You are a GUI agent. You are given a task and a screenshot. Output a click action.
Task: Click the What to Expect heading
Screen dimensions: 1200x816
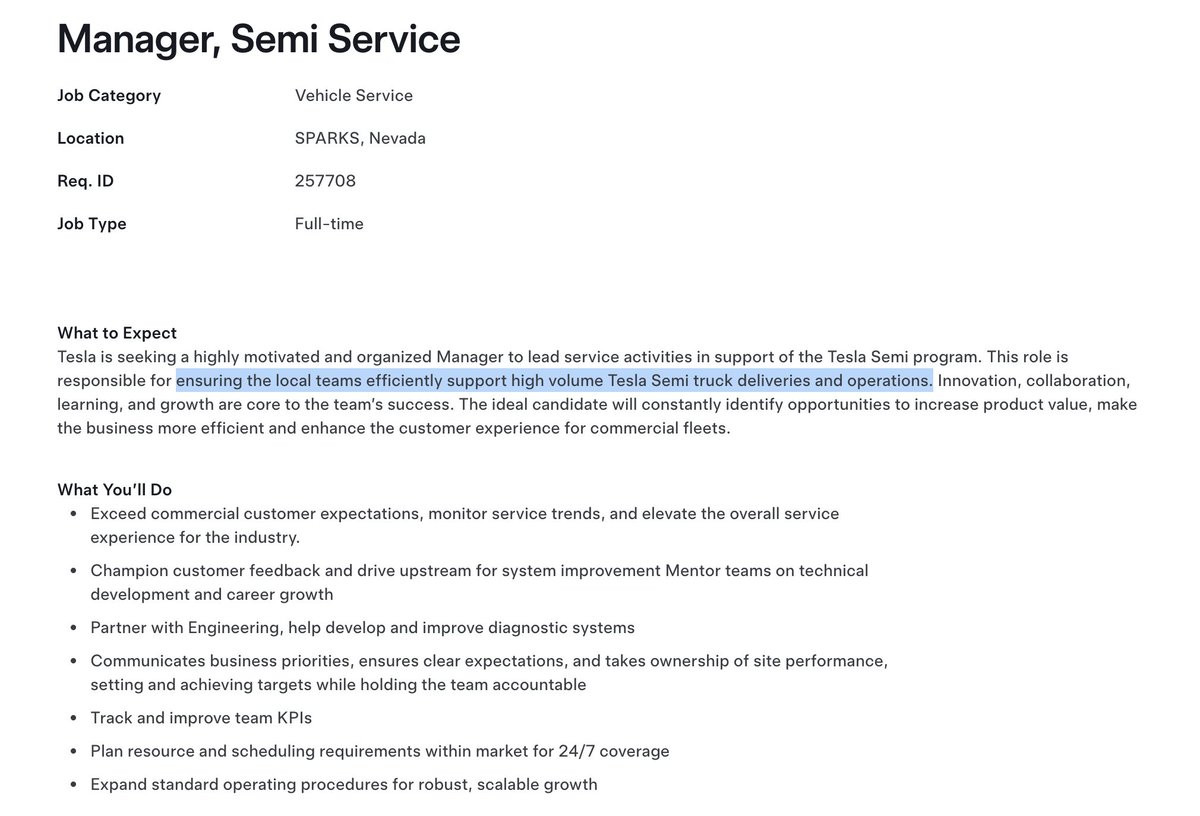point(117,333)
